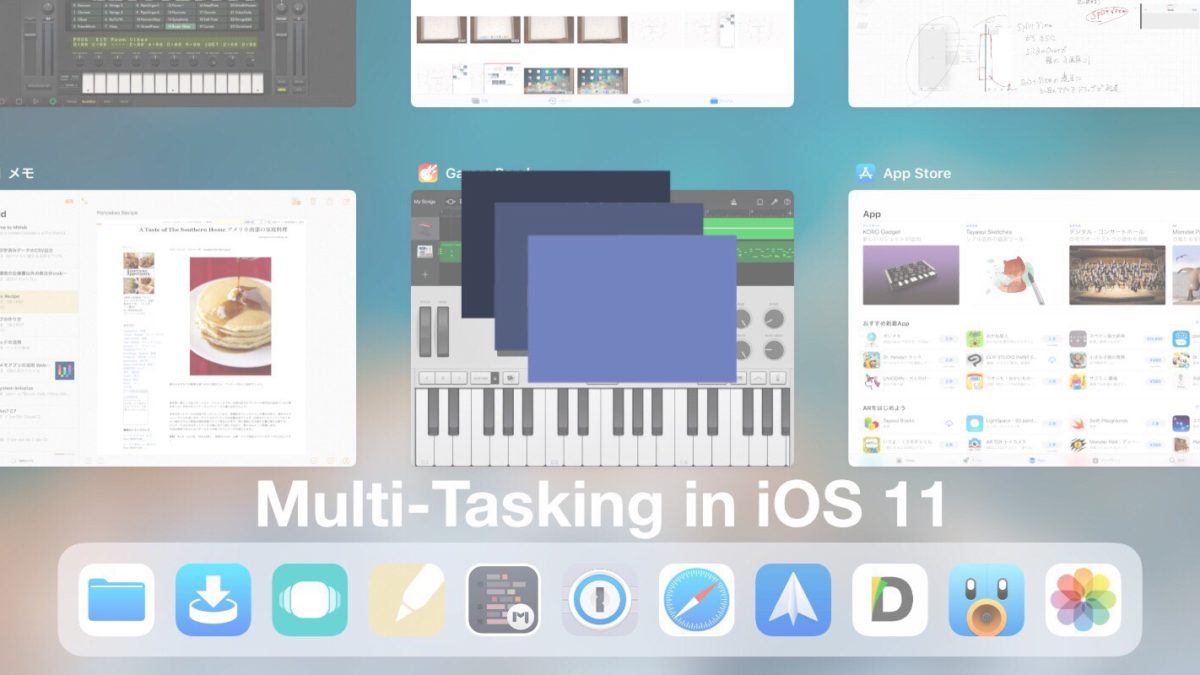Tap the trash icon in メモ toolbar
This screenshot has height=675, width=1200.
[x=313, y=202]
